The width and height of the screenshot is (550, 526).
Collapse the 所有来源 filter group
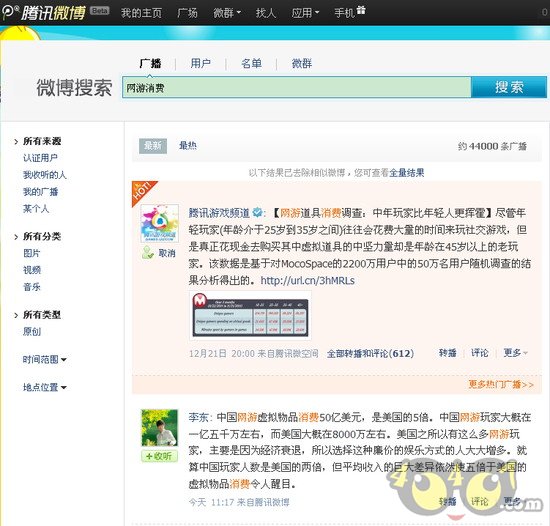point(38,141)
